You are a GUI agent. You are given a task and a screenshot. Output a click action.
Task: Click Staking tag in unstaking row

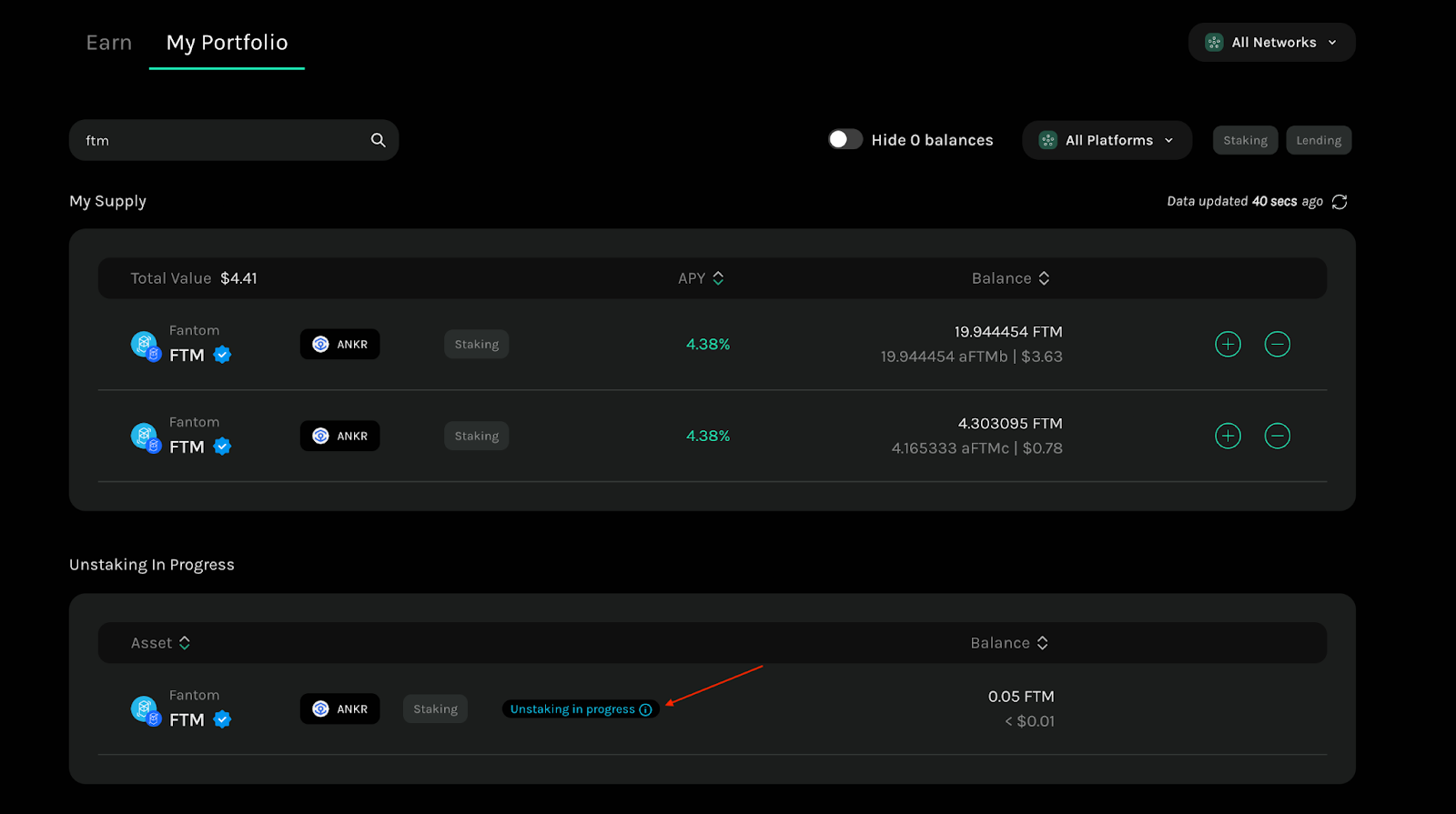(435, 709)
